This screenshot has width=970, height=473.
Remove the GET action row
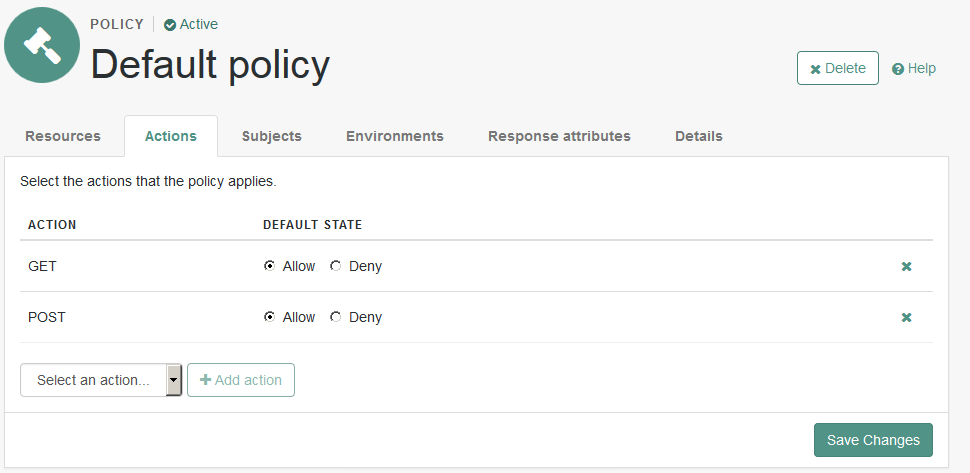point(906,267)
